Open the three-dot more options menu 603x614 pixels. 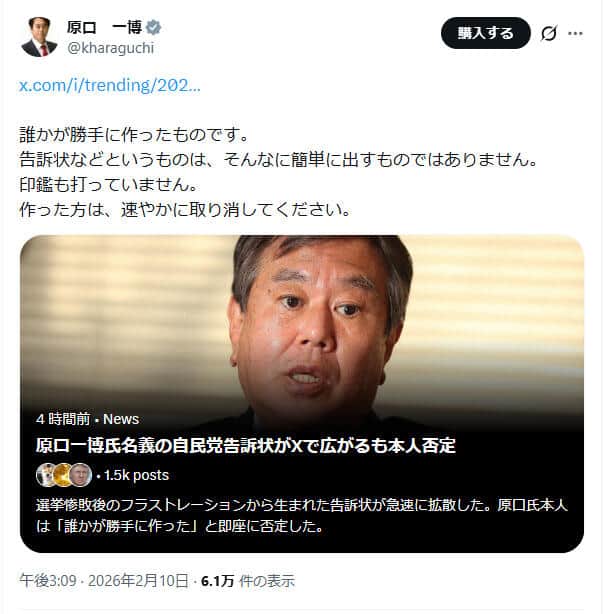(x=575, y=34)
